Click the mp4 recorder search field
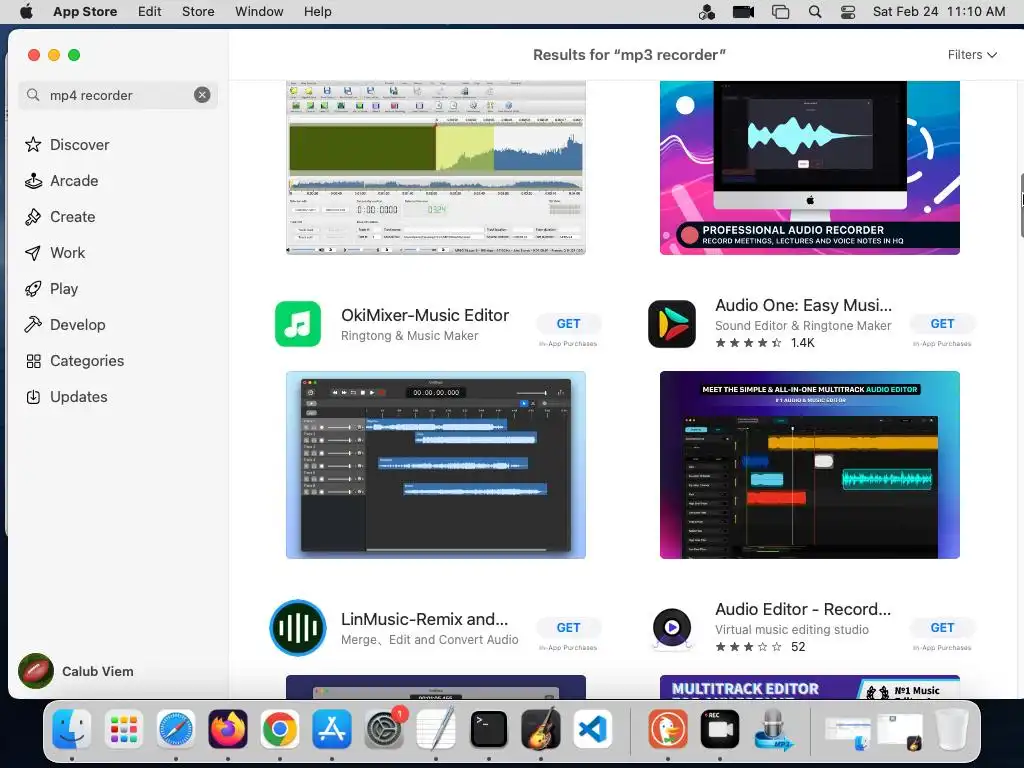 118,95
